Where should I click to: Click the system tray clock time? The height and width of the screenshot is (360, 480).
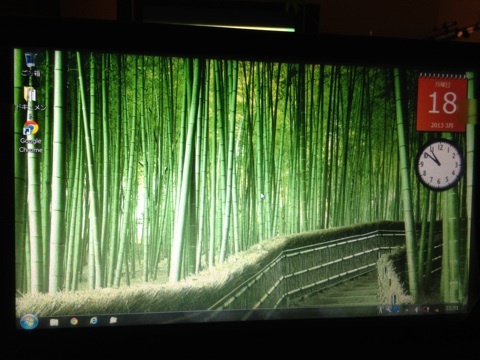coord(452,308)
